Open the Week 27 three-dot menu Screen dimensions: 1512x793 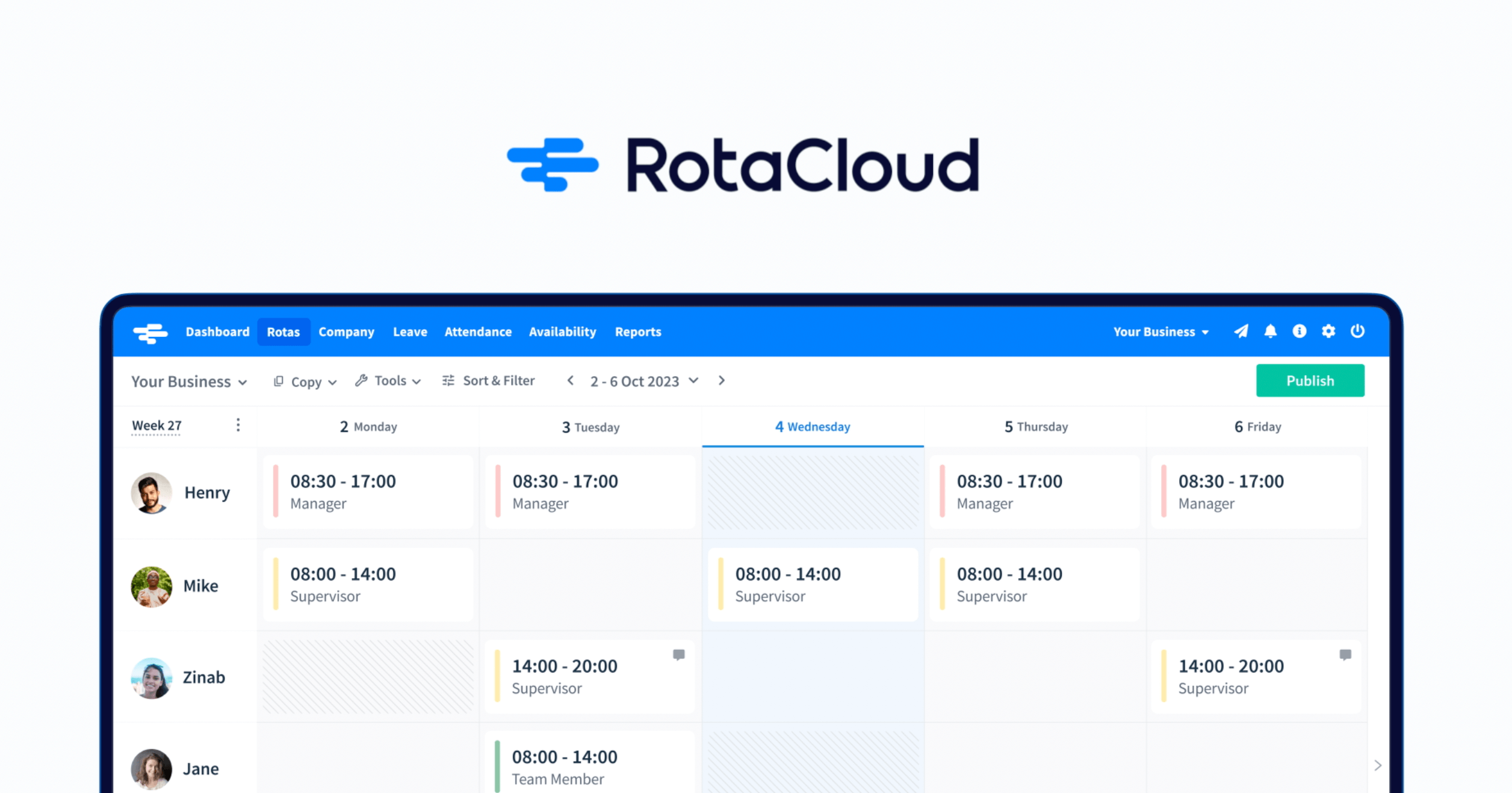click(x=238, y=425)
